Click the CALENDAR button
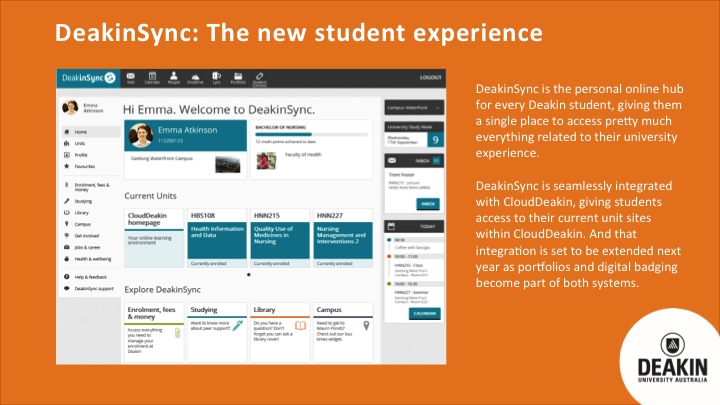 pyautogui.click(x=425, y=314)
